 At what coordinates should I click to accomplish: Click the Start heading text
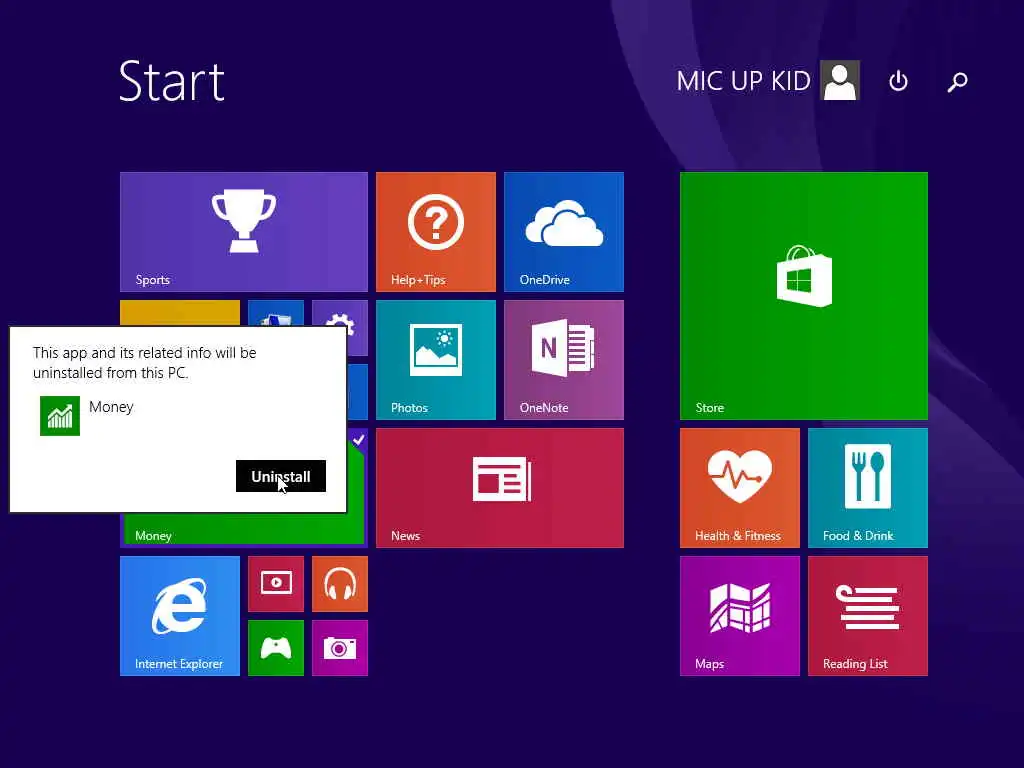point(172,81)
